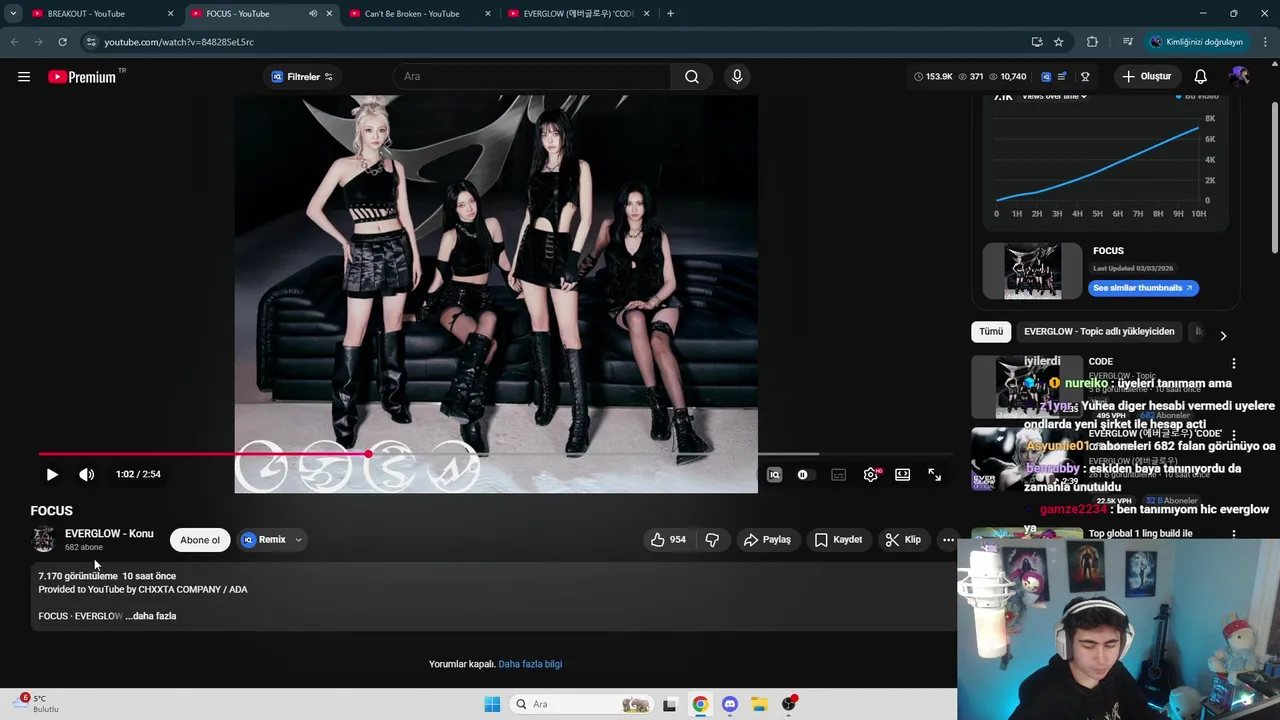The width and height of the screenshot is (1280, 720).
Task: Switch to the EVERGLOW 'CODE' browser tab
Action: coord(578,14)
